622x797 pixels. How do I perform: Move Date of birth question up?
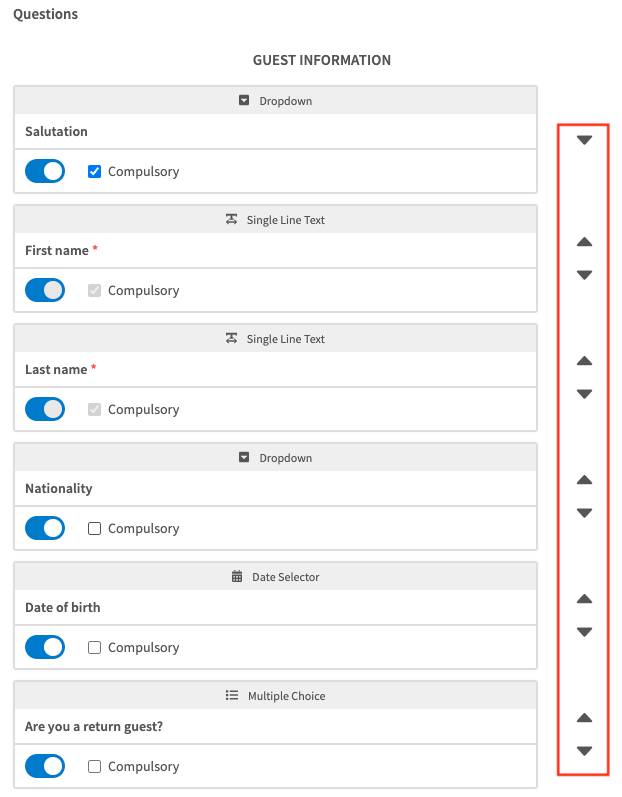[585, 599]
